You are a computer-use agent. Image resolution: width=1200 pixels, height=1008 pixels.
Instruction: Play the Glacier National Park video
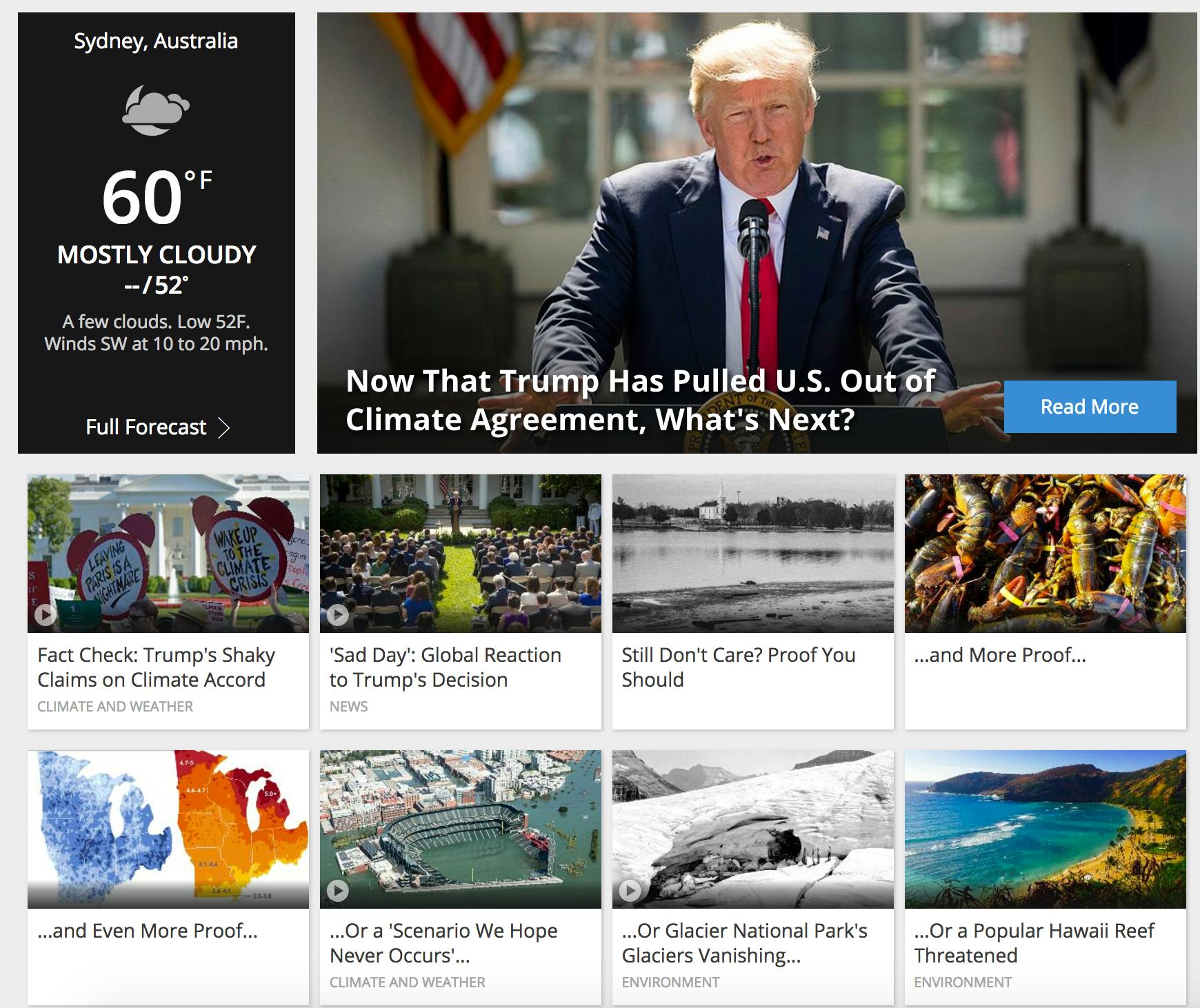click(630, 890)
